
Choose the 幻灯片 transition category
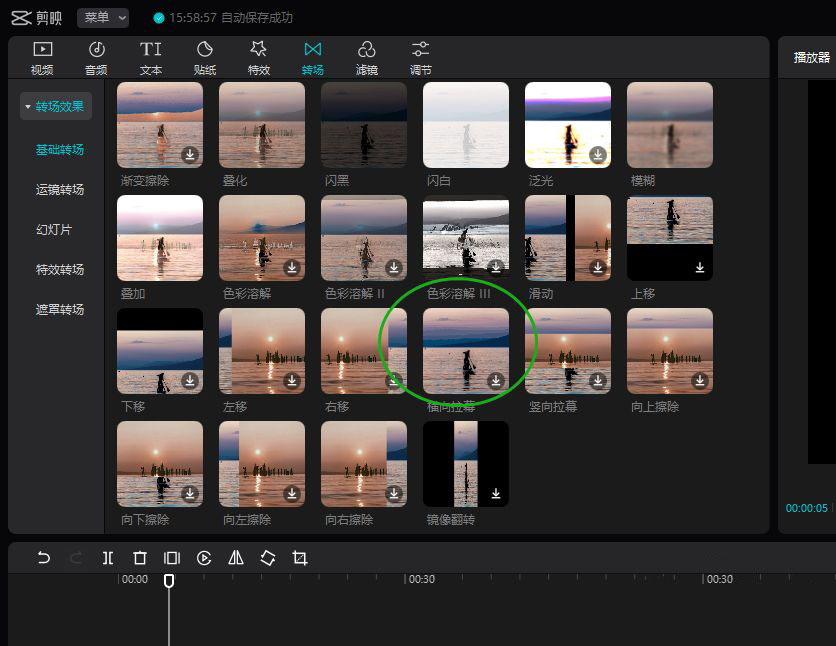click(x=54, y=230)
